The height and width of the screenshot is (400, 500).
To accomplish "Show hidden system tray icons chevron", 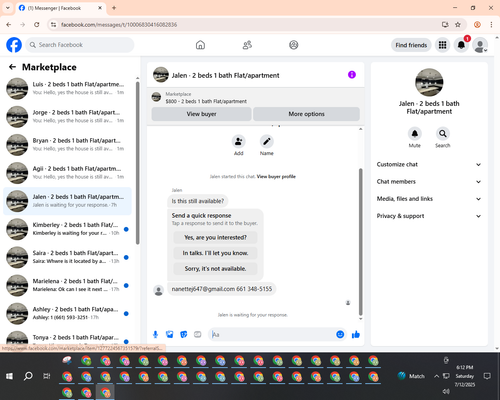I will 436,376.
